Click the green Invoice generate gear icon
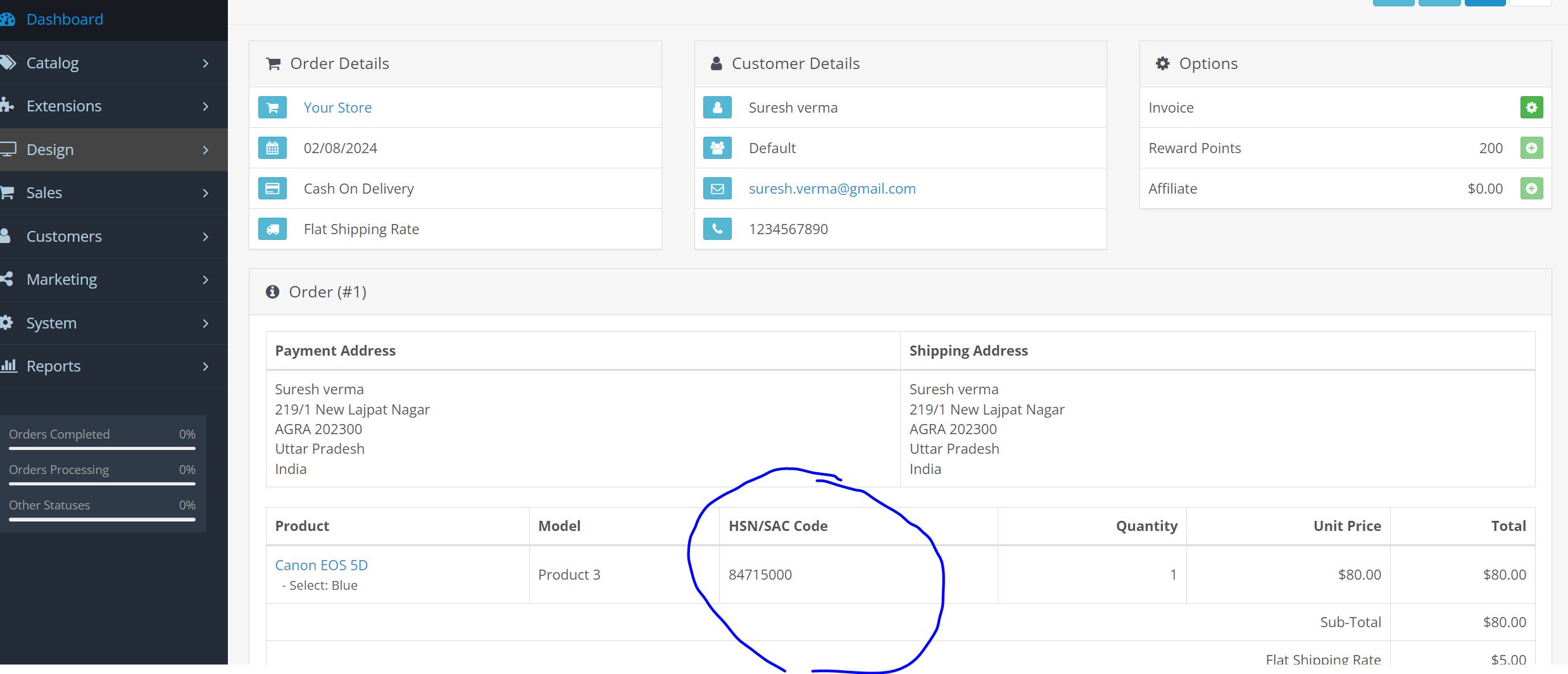This screenshot has width=1568, height=674. pos(1531,108)
